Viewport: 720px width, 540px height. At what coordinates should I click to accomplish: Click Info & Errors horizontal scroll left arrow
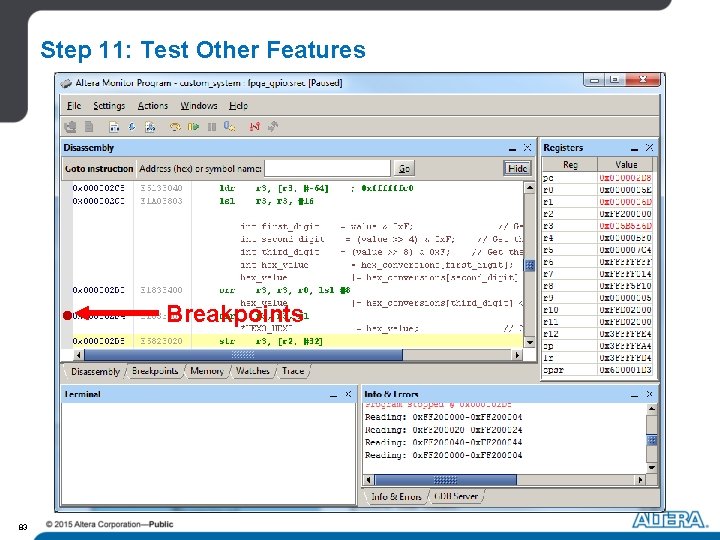(368, 480)
